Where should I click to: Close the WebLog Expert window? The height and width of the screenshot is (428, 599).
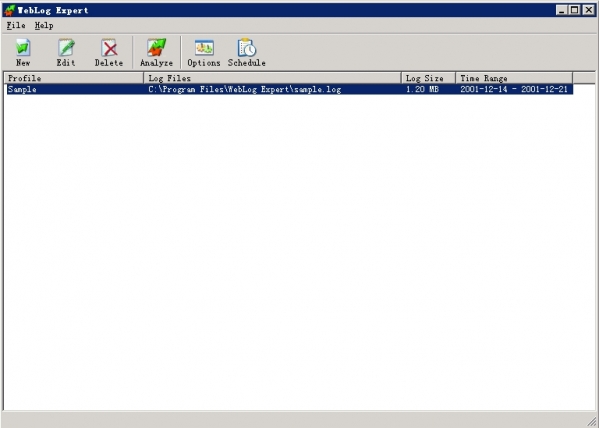589,10
